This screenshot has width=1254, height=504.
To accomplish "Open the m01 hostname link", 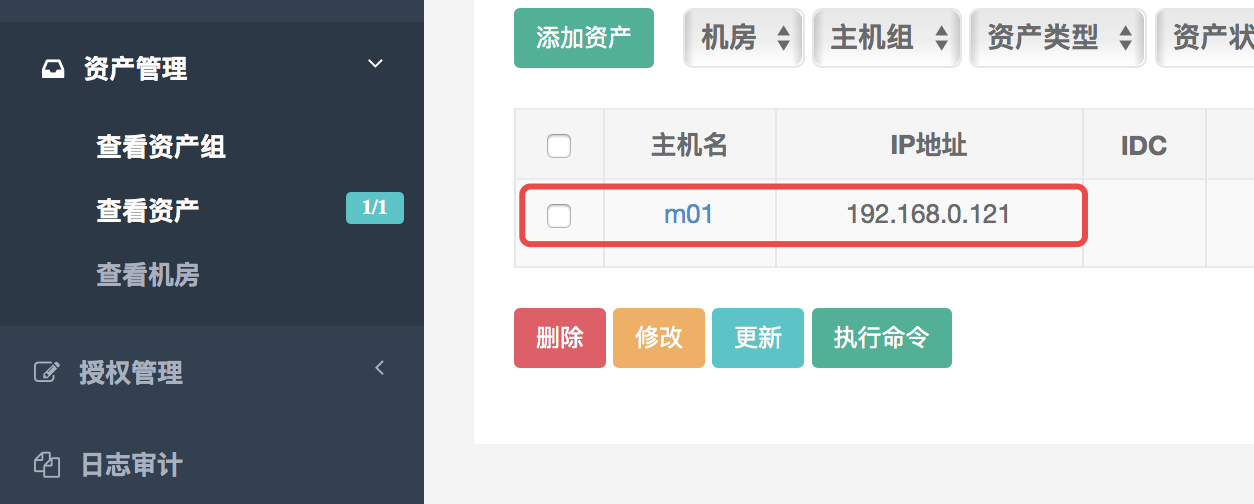I will click(688, 214).
